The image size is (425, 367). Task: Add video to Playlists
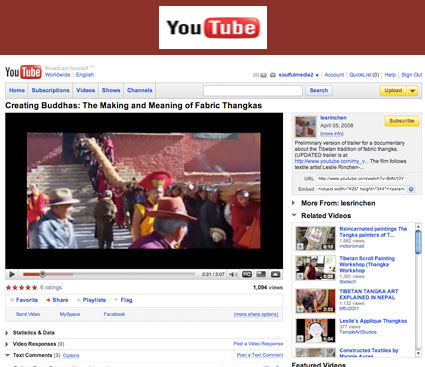(x=91, y=300)
